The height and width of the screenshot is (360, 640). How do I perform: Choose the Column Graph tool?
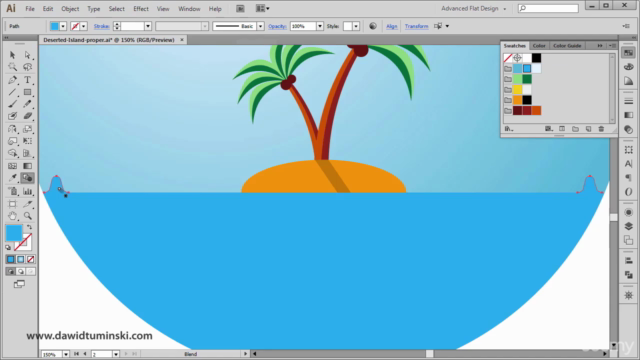(27, 191)
